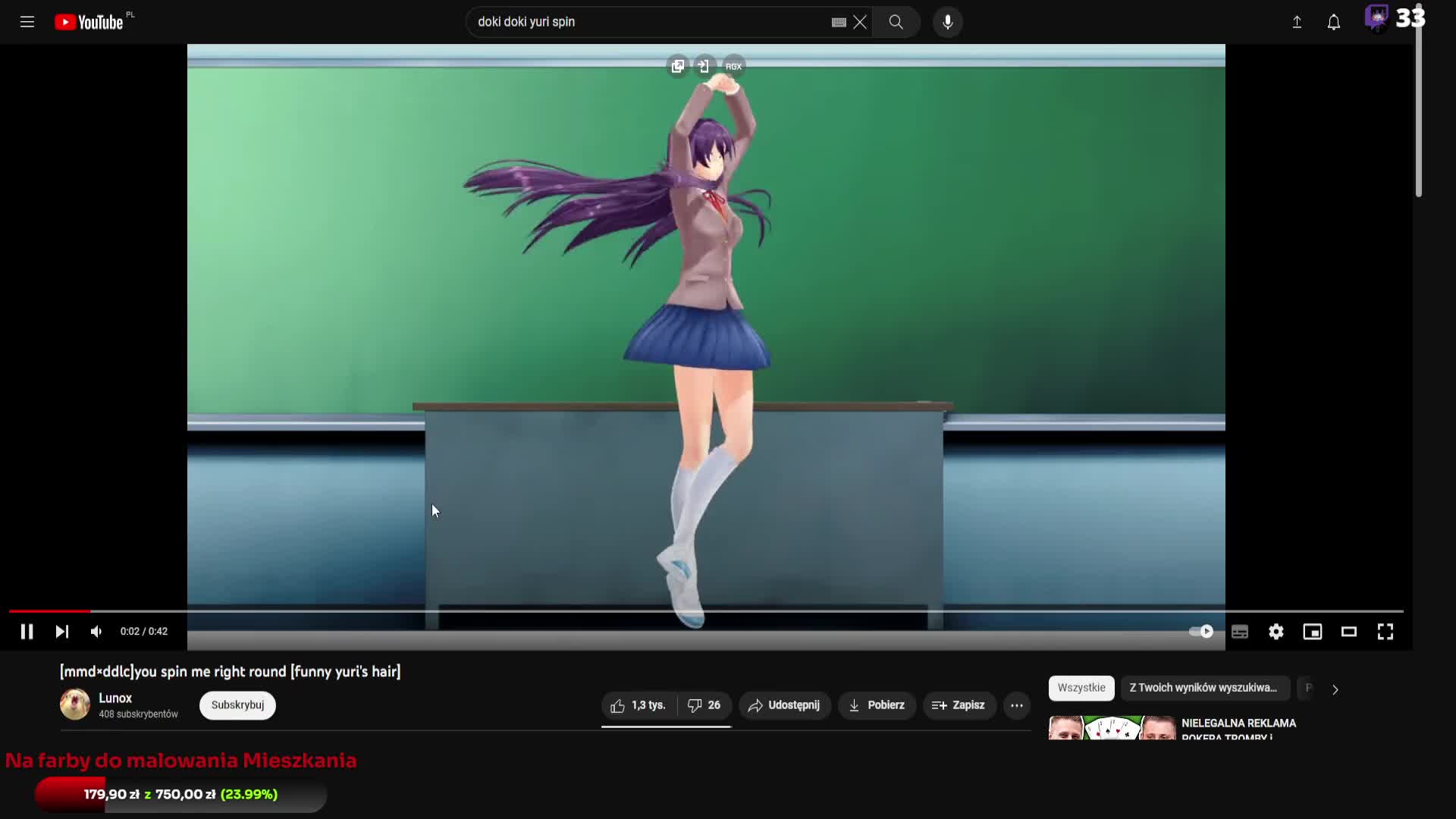Click the 408 subskrybentów text
1456x819 pixels.
pyautogui.click(x=138, y=714)
